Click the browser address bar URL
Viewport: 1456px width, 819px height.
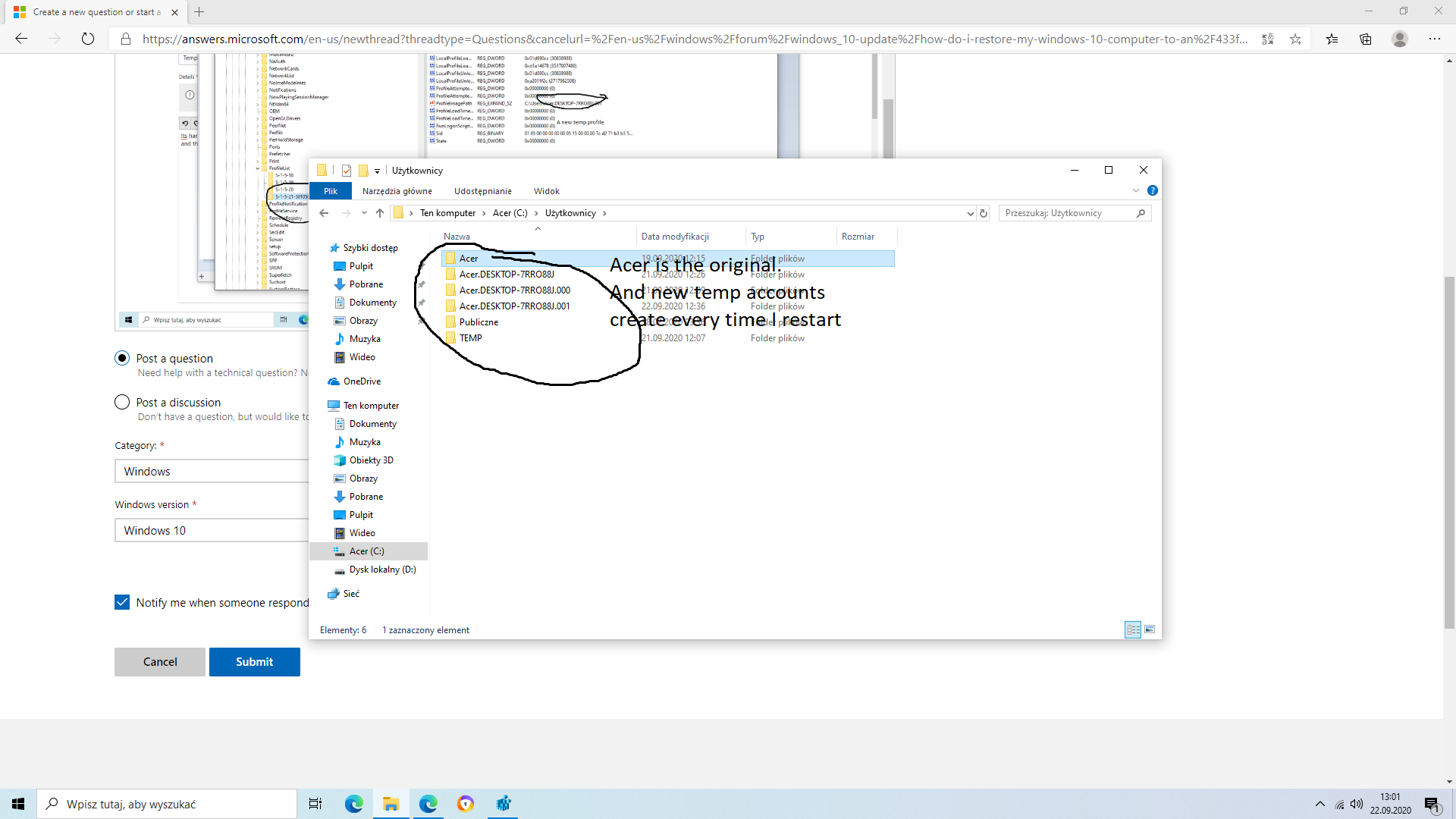[695, 39]
